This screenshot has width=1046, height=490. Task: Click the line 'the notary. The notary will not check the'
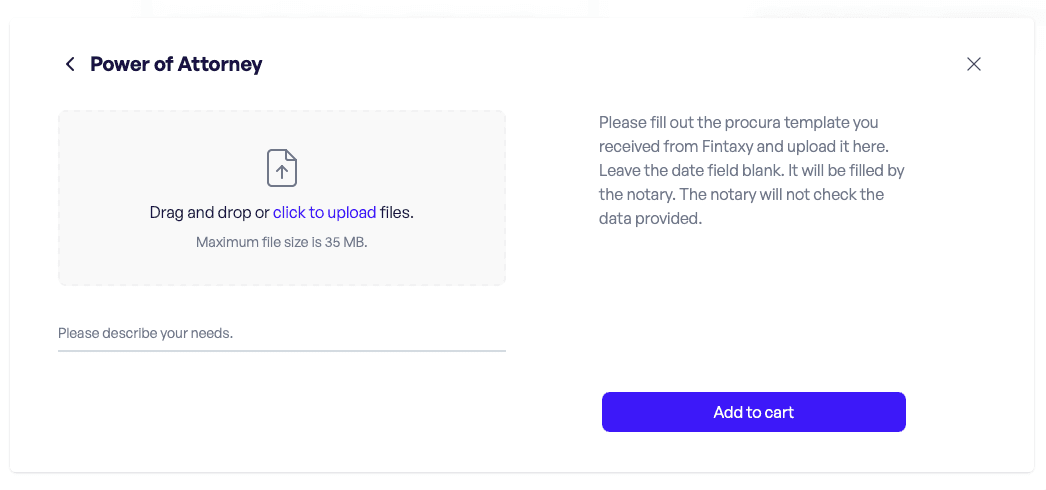click(741, 194)
